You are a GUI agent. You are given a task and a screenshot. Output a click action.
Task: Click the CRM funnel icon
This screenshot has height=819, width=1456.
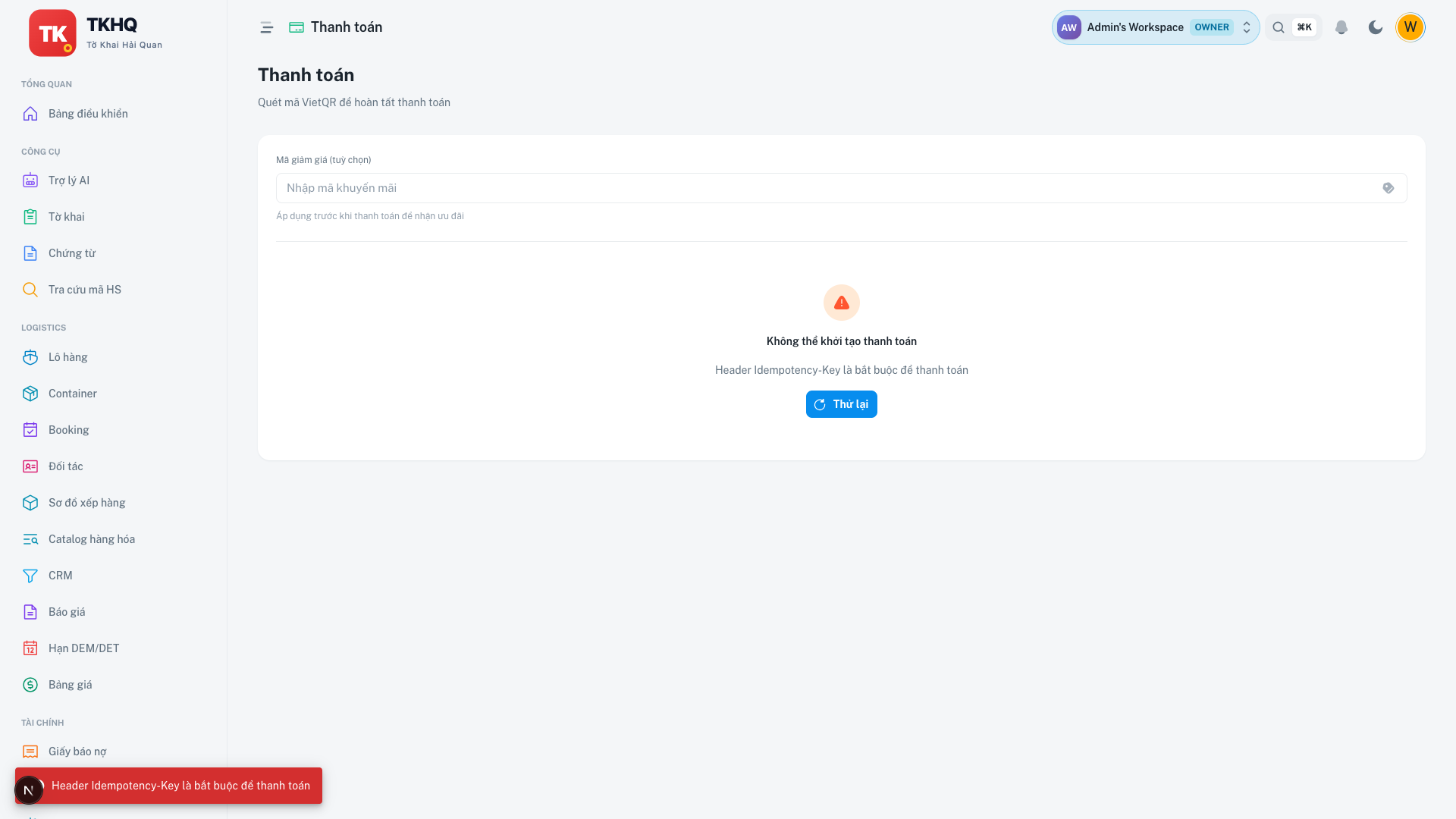pos(30,576)
